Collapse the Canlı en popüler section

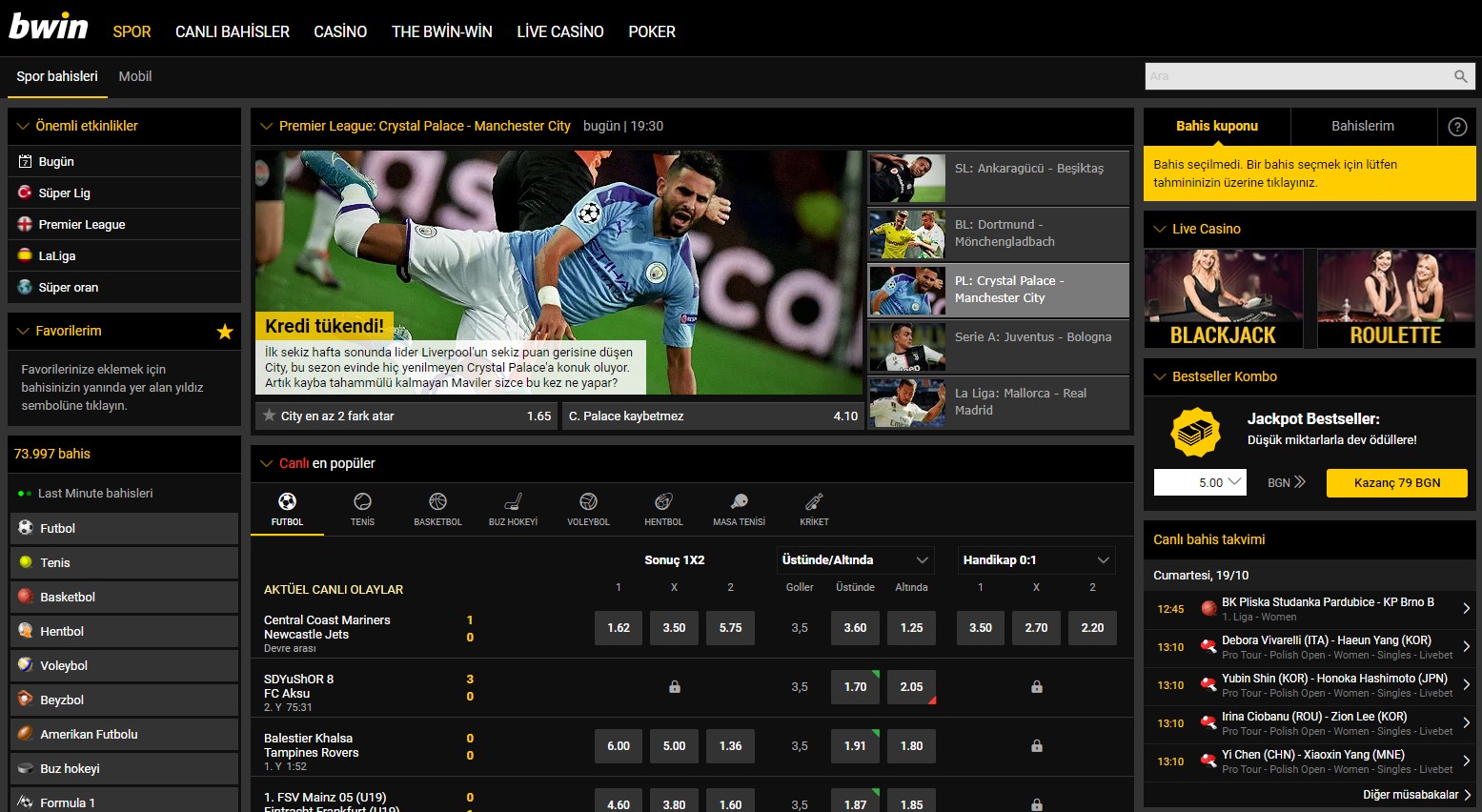click(x=266, y=463)
